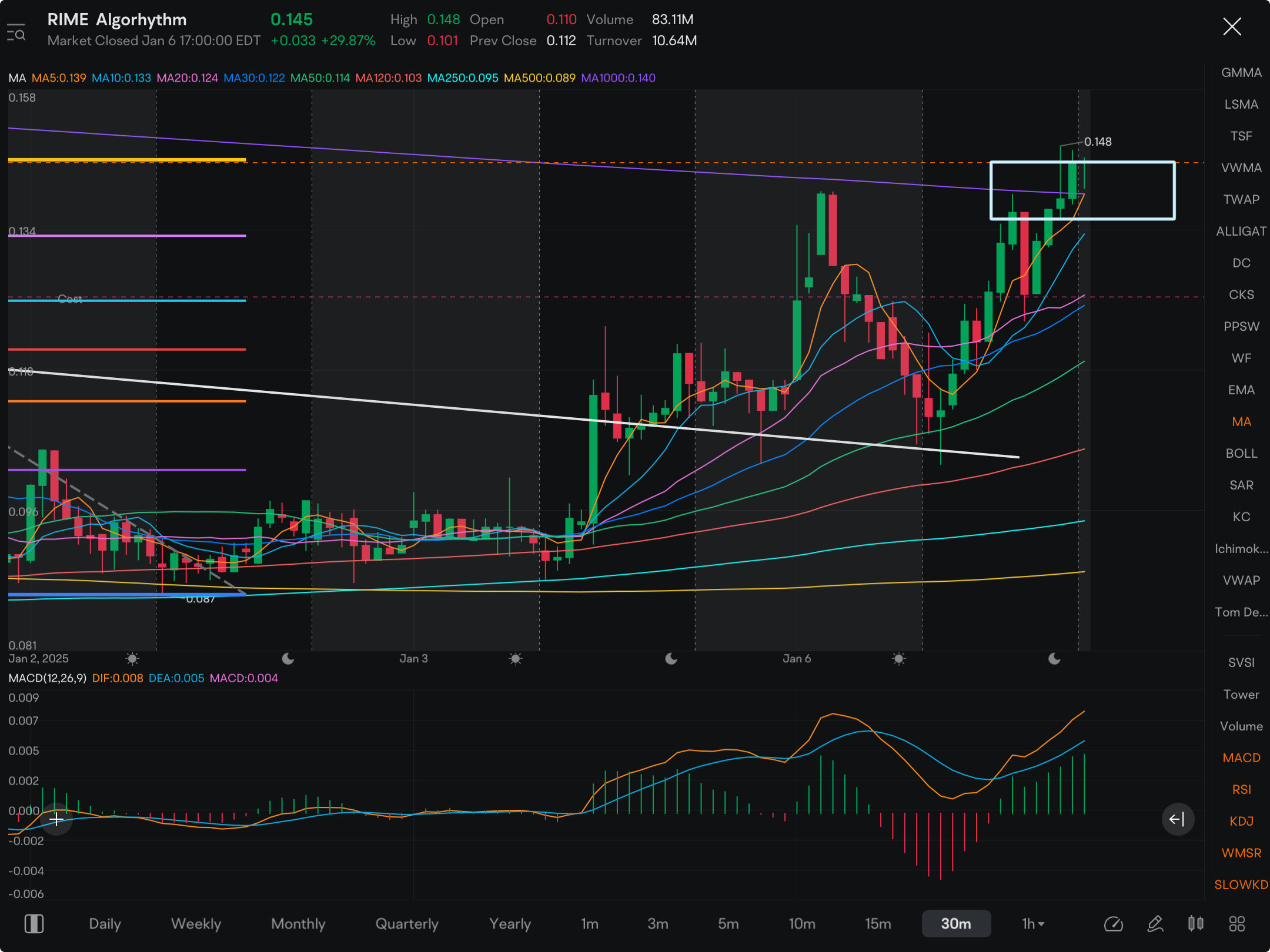
Task: Select the 30m timeframe
Action: click(x=956, y=924)
